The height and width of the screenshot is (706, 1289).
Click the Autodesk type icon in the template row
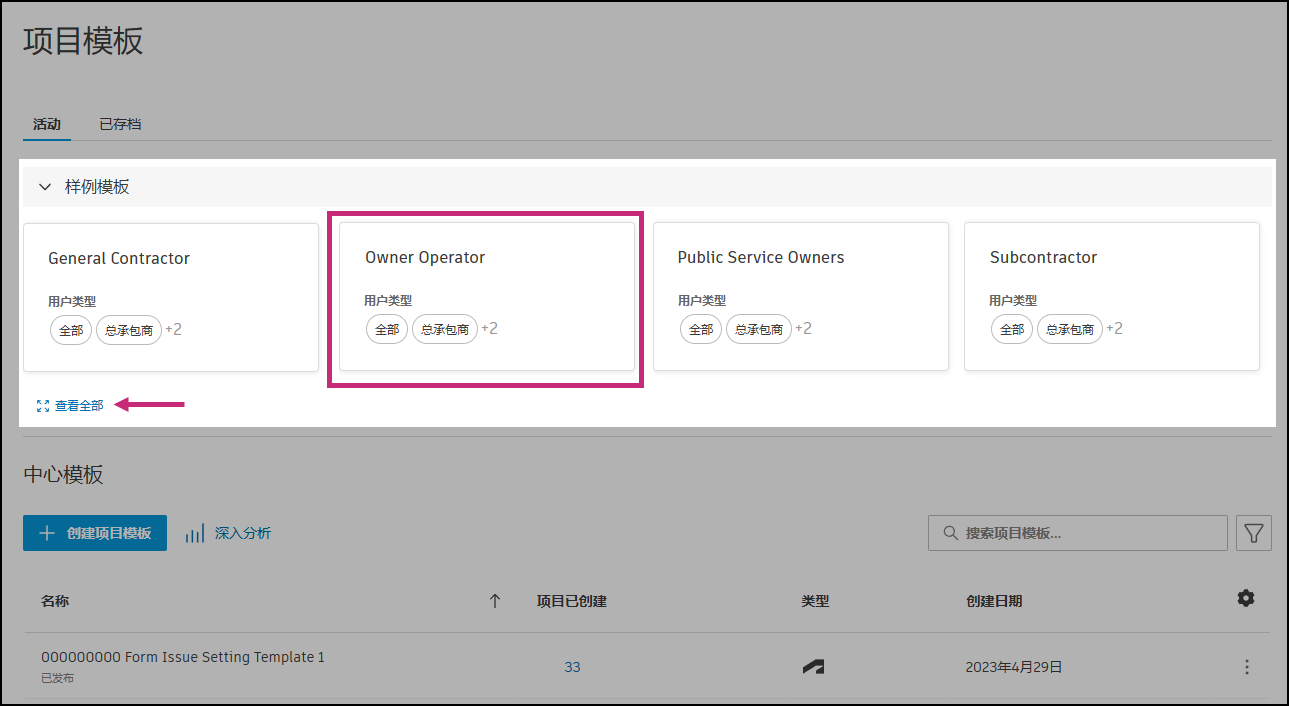click(x=814, y=667)
